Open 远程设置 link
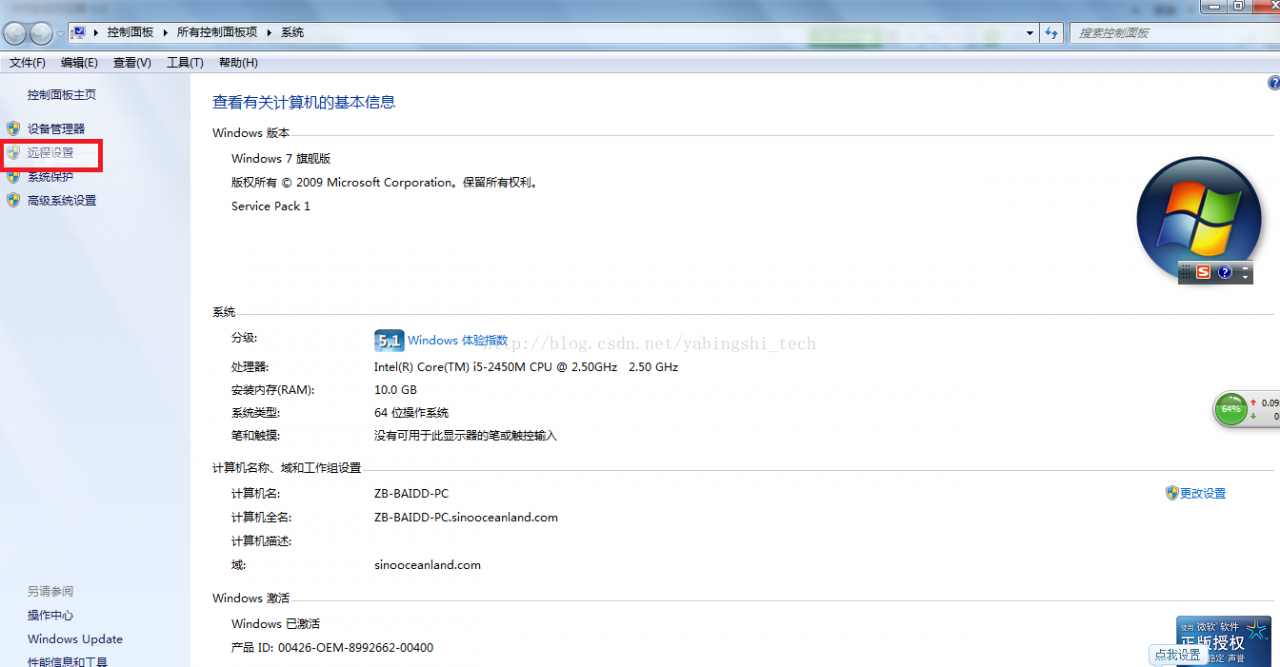1280x667 pixels. pos(50,153)
